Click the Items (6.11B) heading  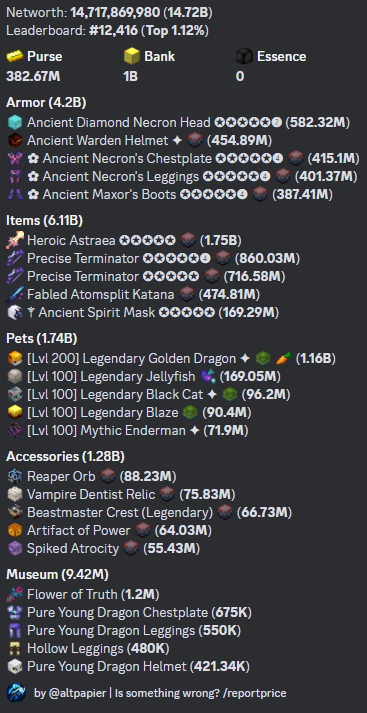pos(45,221)
